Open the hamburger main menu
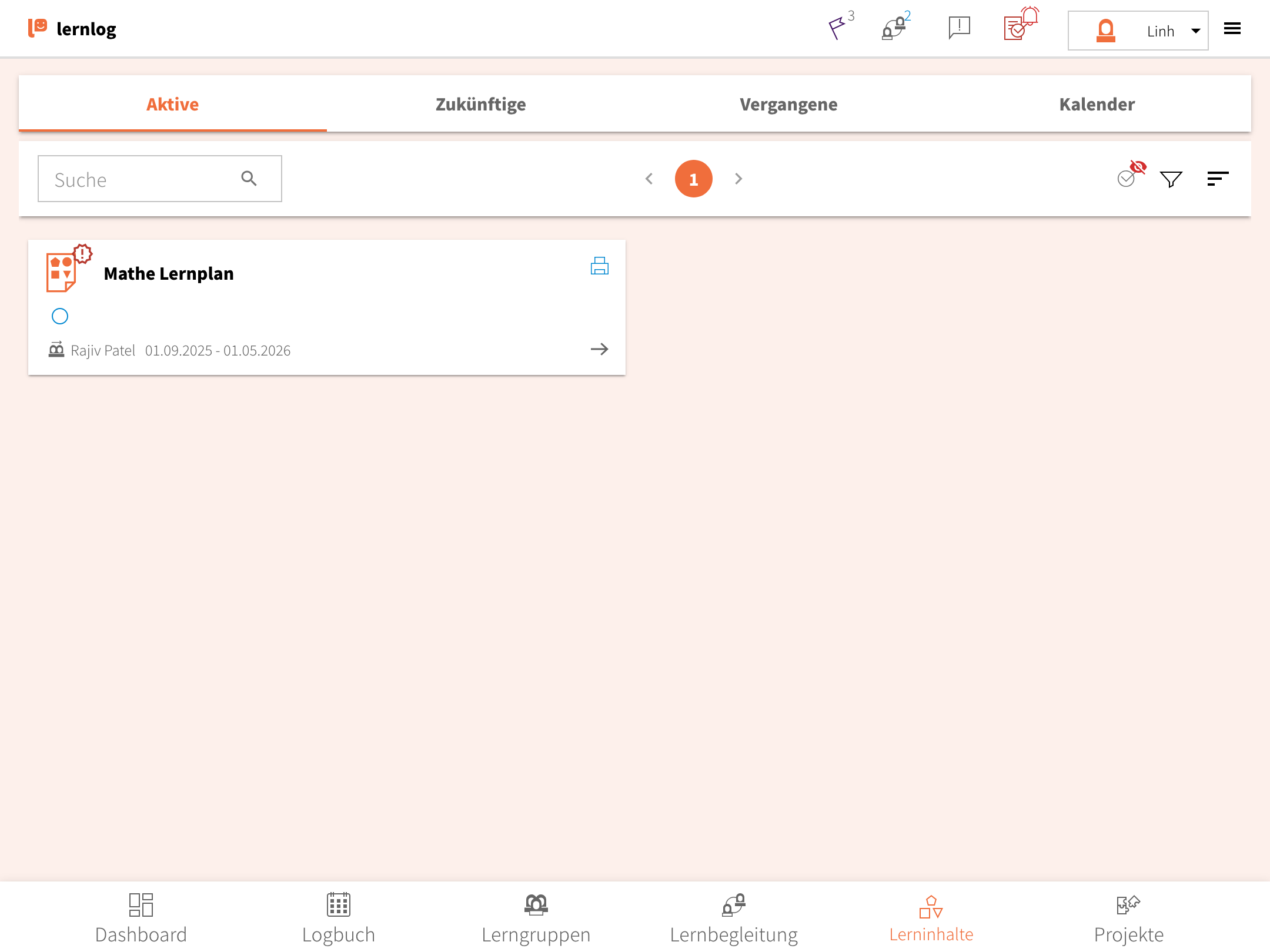Image resolution: width=1270 pixels, height=952 pixels. [1232, 29]
